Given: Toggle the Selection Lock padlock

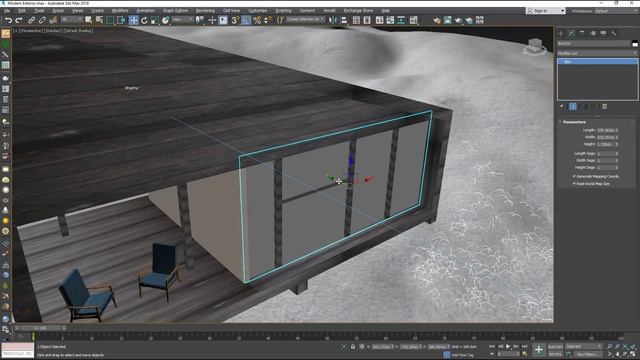Looking at the screenshot, I should click(x=353, y=347).
